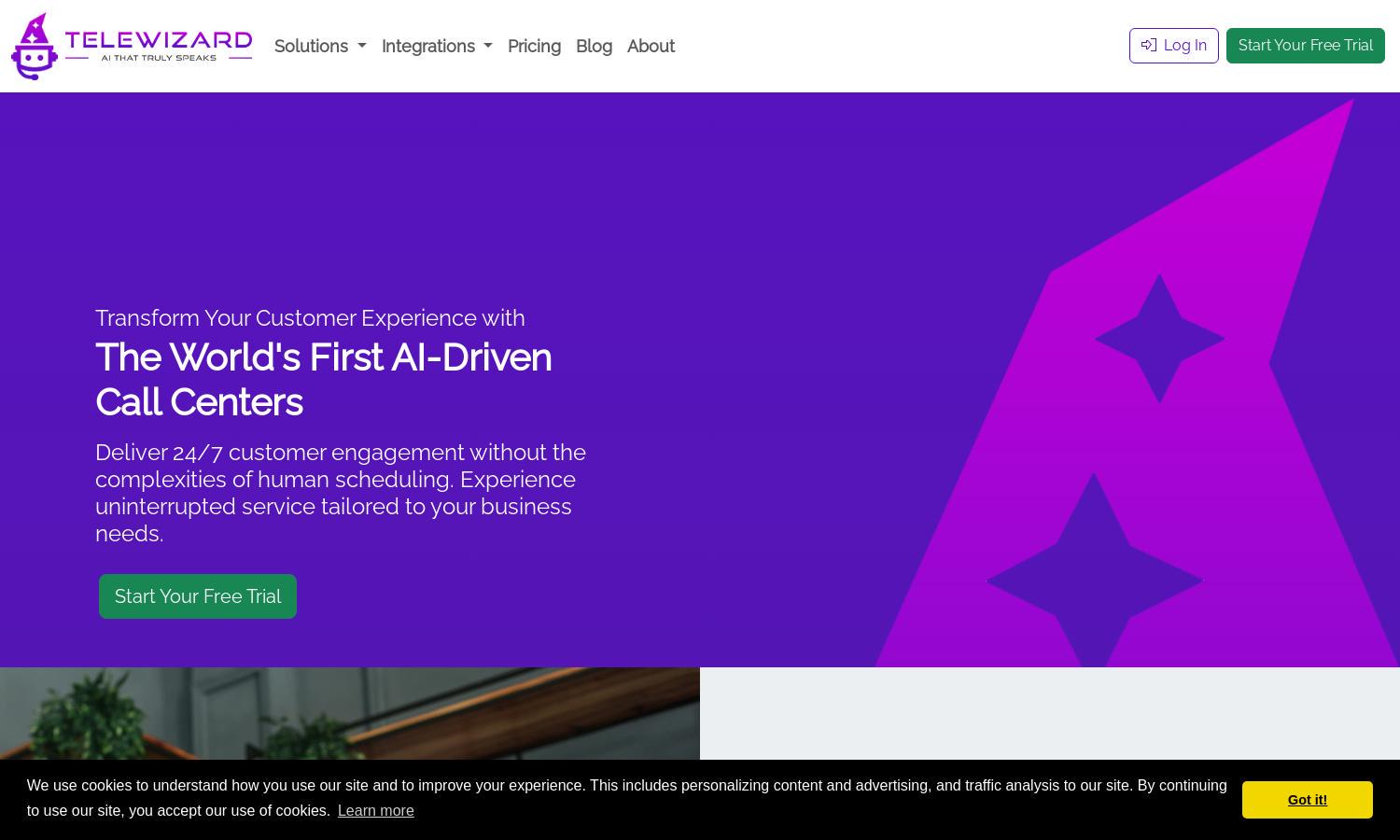Image resolution: width=1400 pixels, height=840 pixels.
Task: Click the text "Transform Your Customer Experience with"
Action: coord(310,317)
